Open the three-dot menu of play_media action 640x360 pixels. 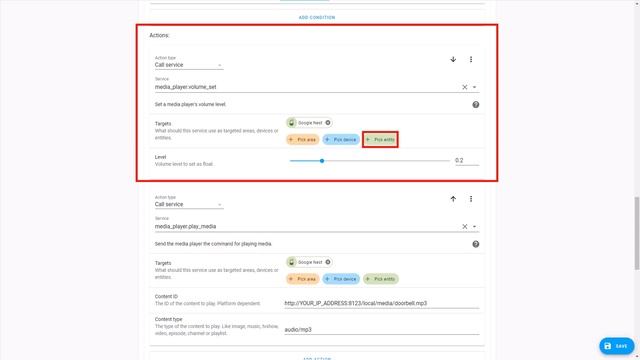click(x=471, y=199)
